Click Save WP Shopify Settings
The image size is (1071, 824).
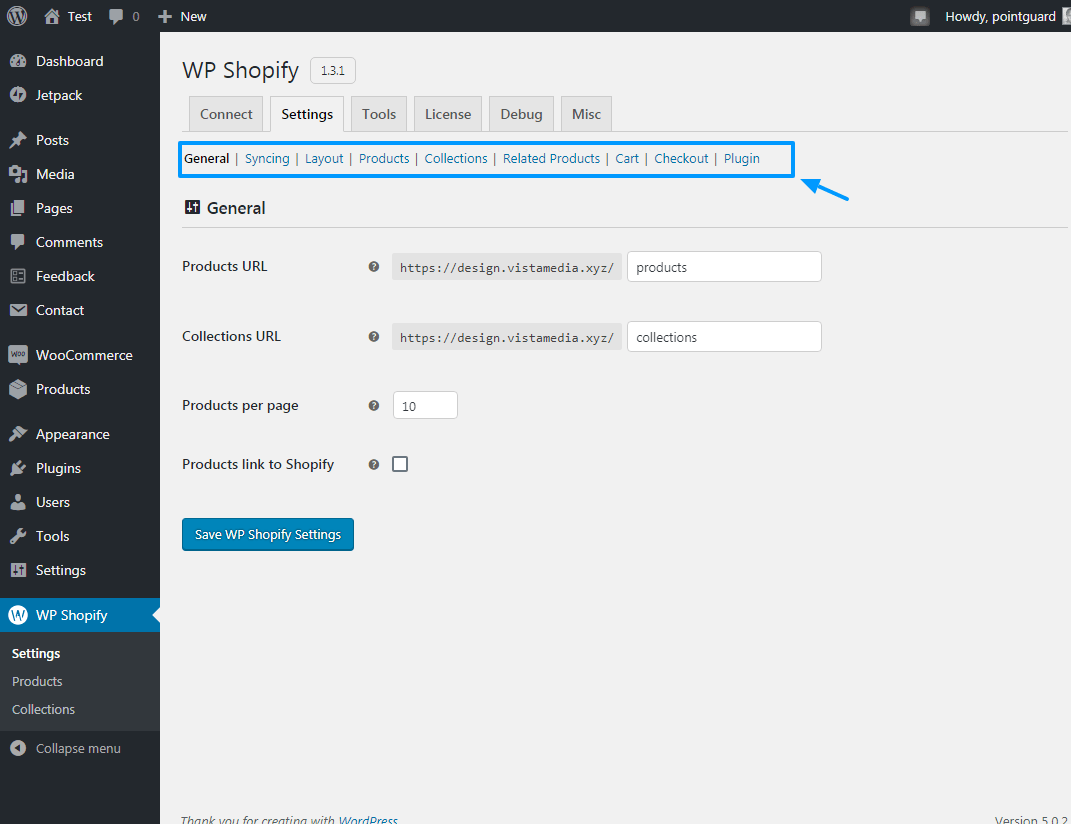tap(267, 534)
